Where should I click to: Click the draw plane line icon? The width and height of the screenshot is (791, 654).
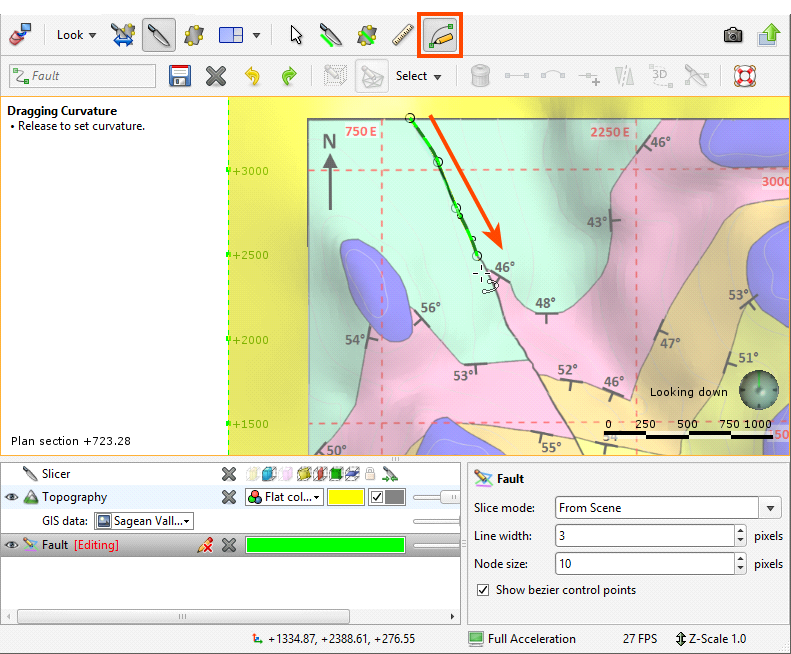[367, 35]
